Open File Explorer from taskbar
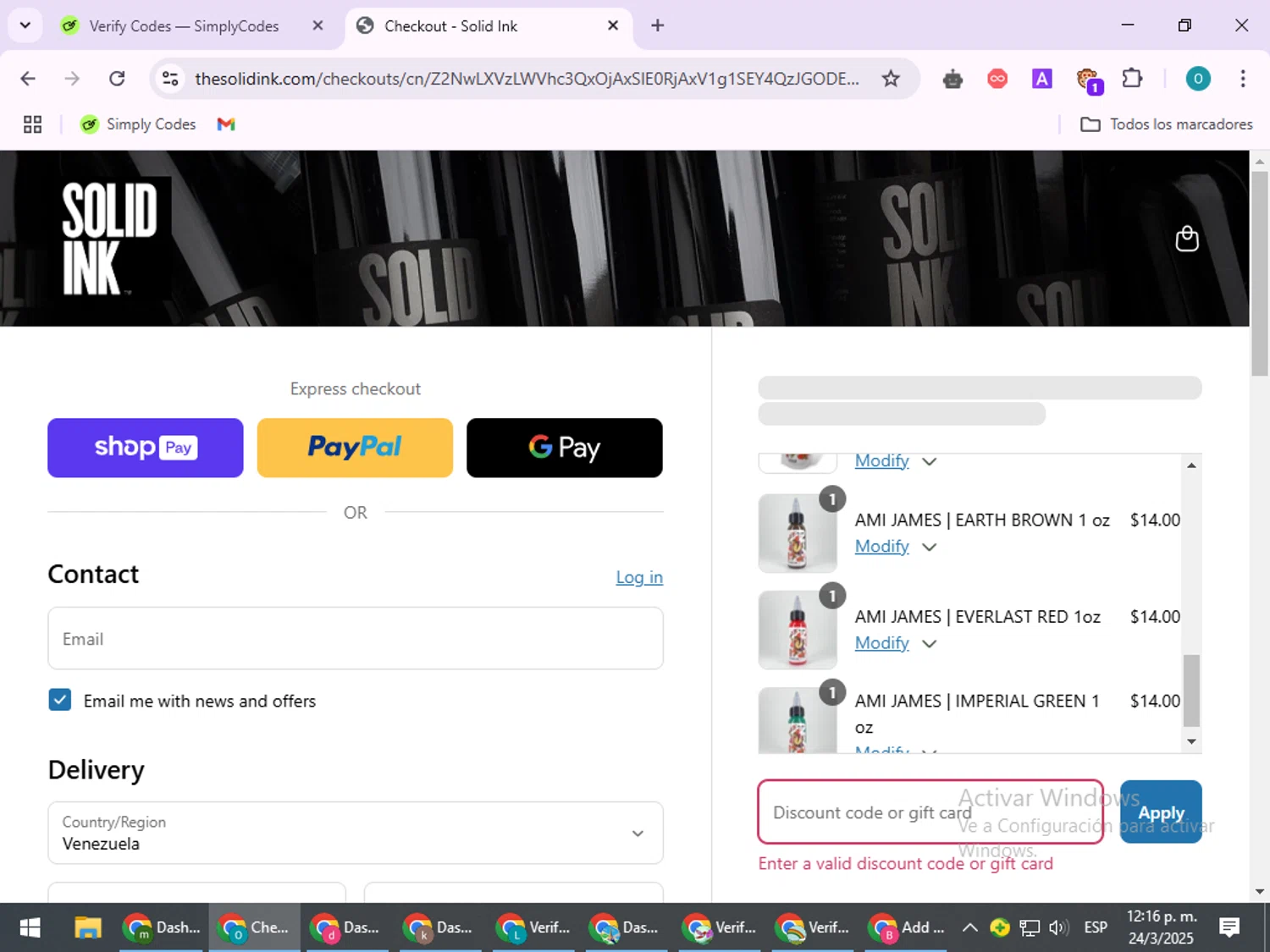This screenshot has width=1270, height=952. [87, 927]
